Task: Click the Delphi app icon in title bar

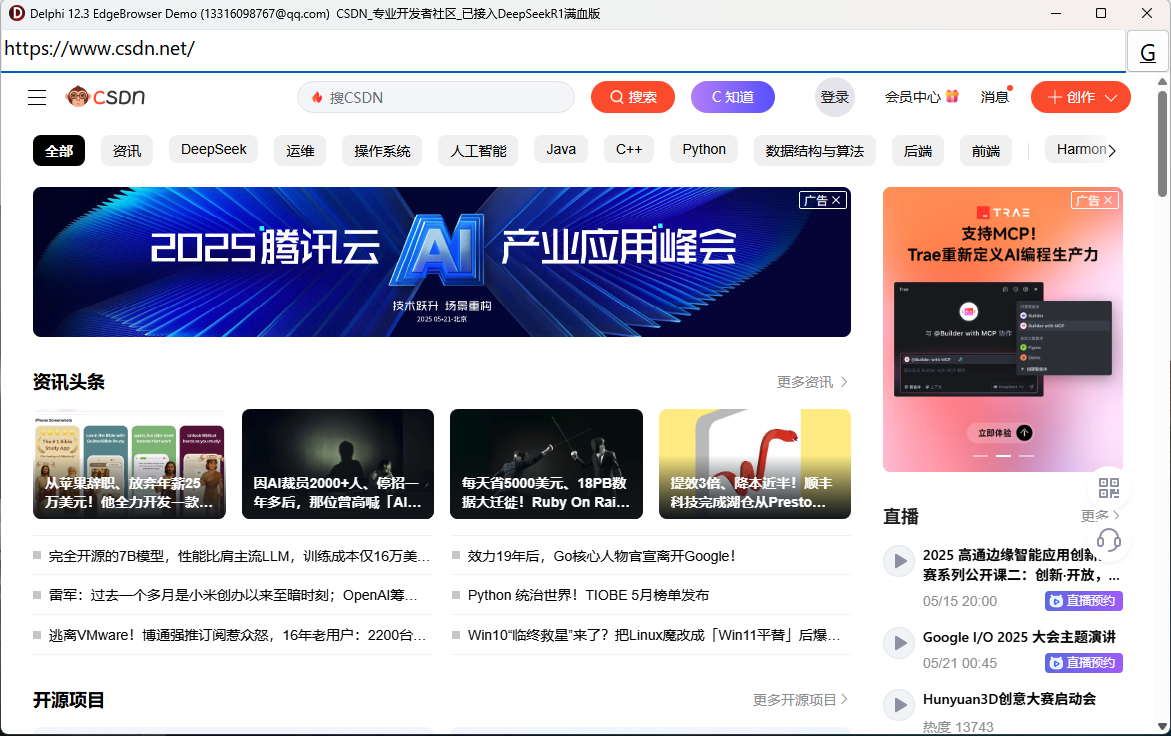Action: tap(16, 13)
